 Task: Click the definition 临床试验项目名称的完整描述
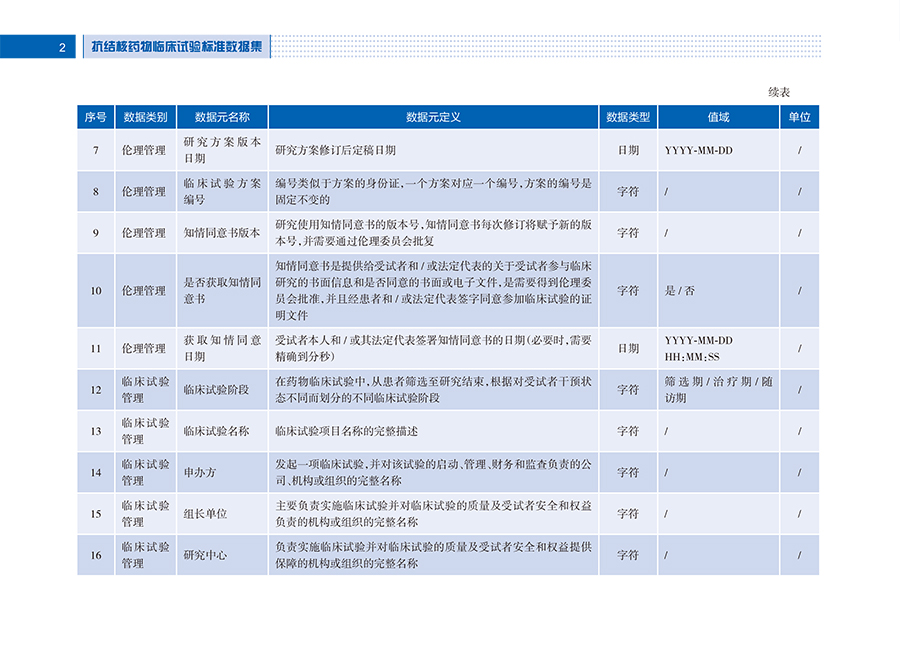tap(346, 431)
